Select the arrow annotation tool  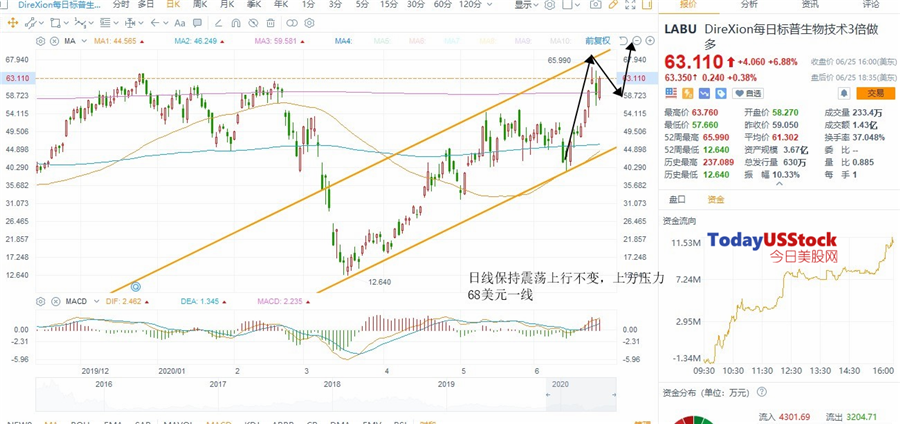[155, 24]
